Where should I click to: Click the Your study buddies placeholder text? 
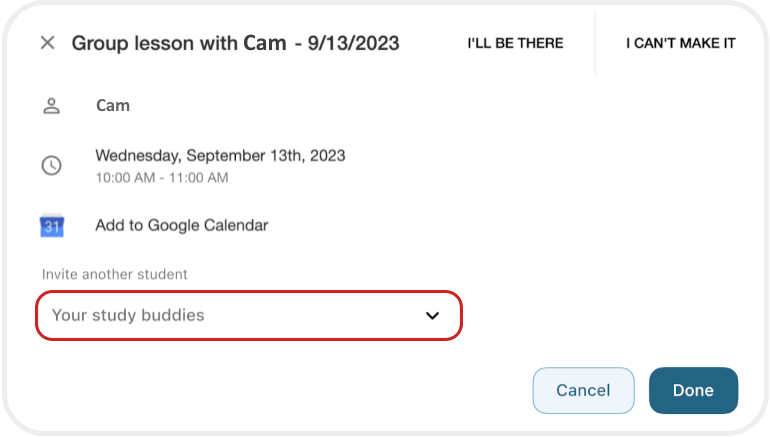coord(128,315)
